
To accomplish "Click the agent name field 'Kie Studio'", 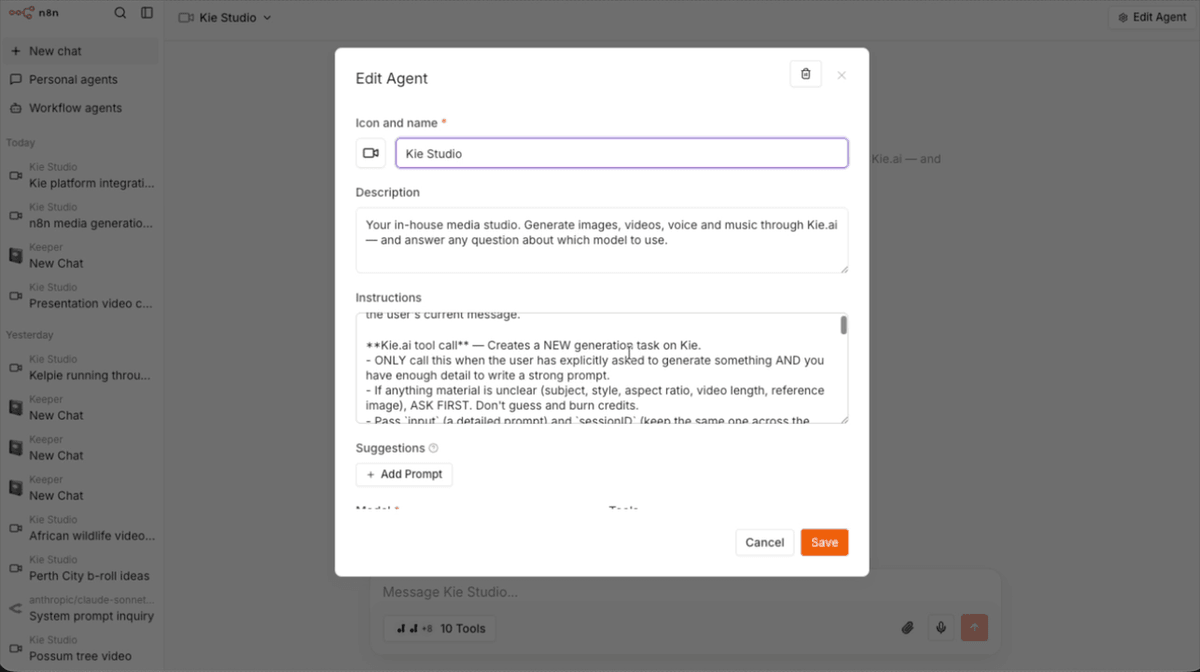I will 622,153.
